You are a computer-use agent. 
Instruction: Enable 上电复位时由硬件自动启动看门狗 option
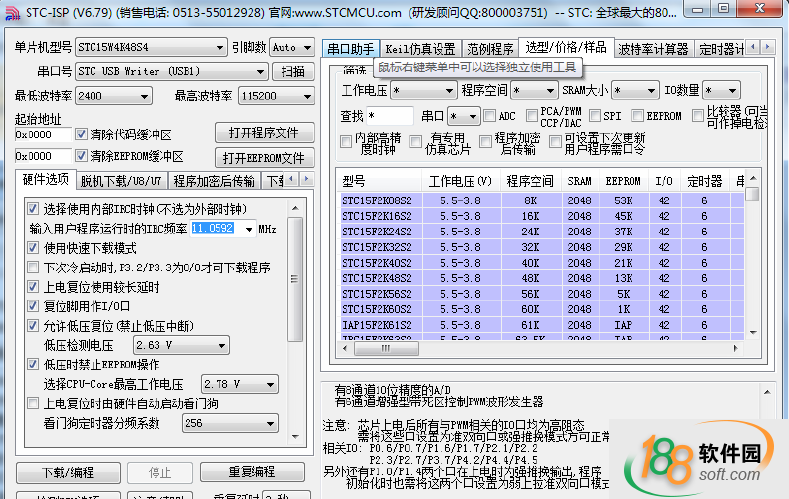click(34, 404)
